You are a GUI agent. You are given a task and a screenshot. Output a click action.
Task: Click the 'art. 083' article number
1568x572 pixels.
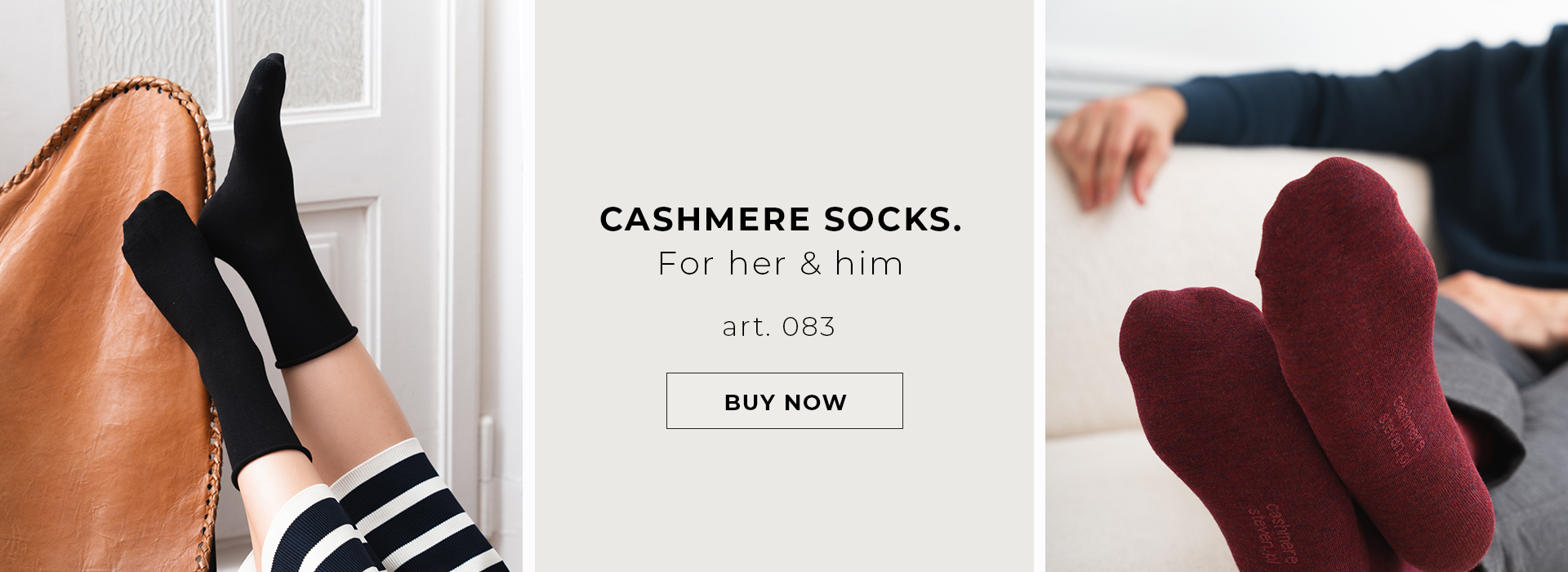779,327
